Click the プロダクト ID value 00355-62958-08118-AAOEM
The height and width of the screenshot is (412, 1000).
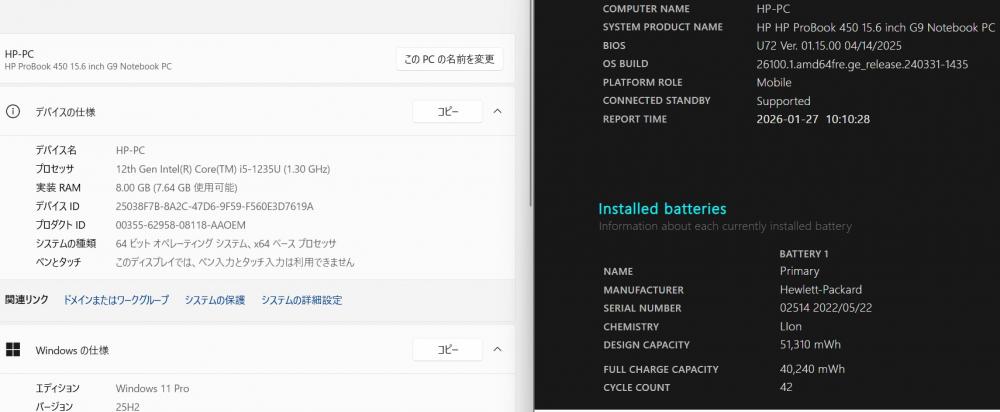[180, 225]
